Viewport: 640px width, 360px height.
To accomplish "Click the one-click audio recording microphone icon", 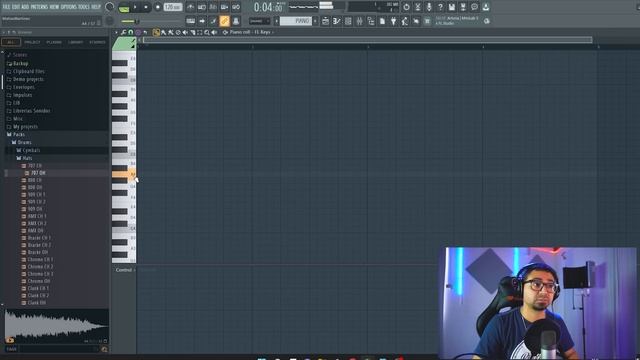I will (x=429, y=7).
